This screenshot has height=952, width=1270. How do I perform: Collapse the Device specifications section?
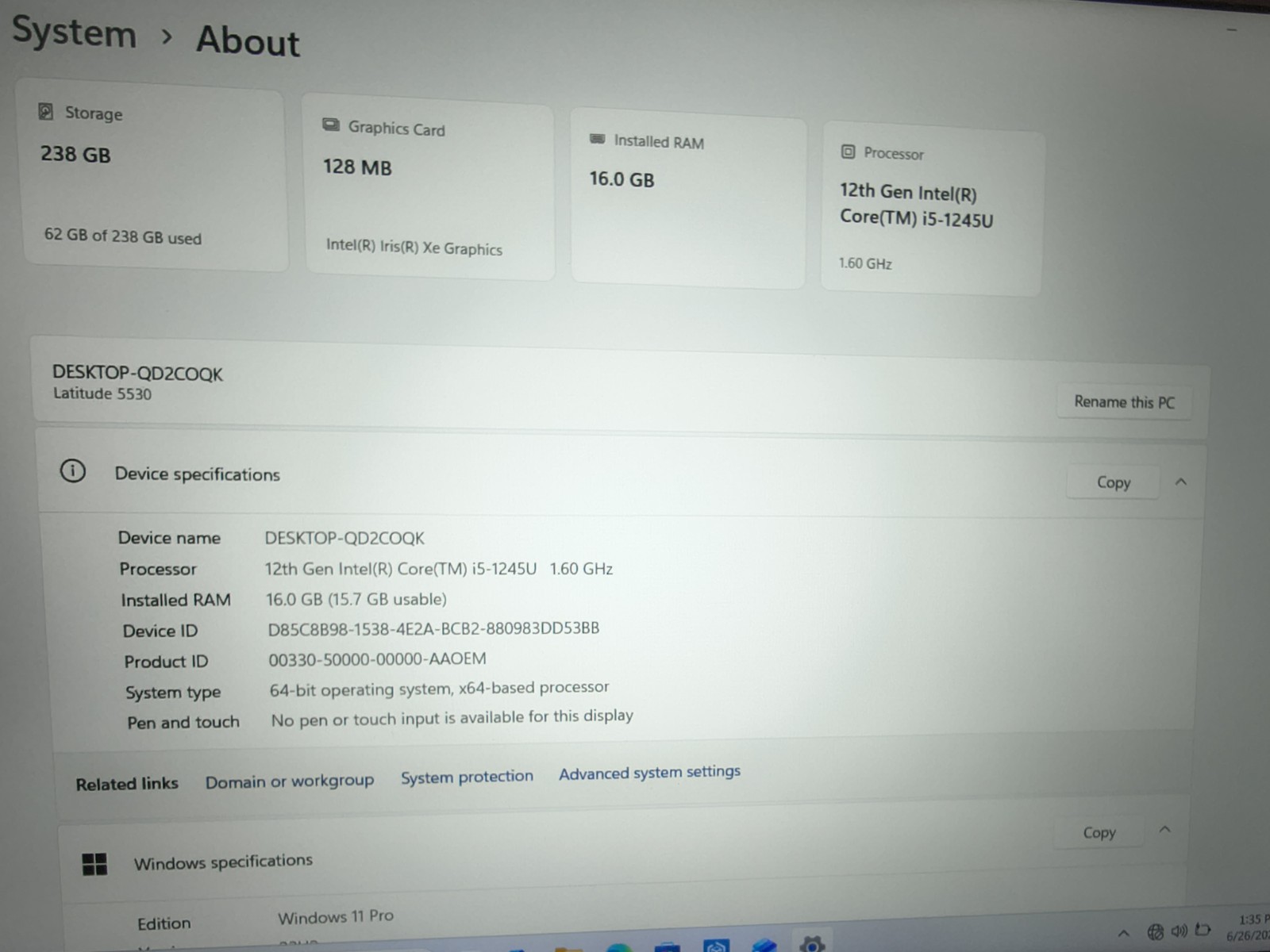(1181, 482)
